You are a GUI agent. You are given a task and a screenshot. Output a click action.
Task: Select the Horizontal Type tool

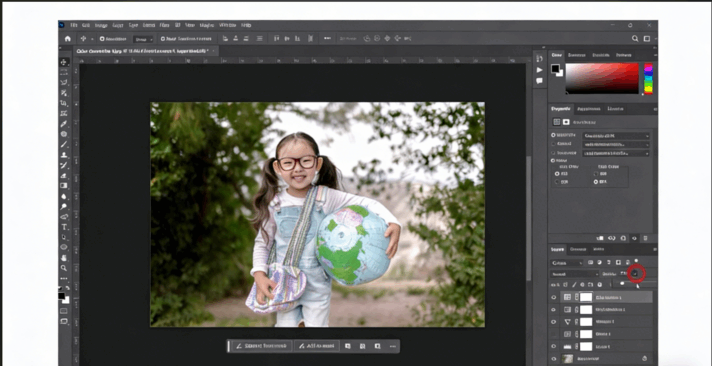(x=64, y=227)
